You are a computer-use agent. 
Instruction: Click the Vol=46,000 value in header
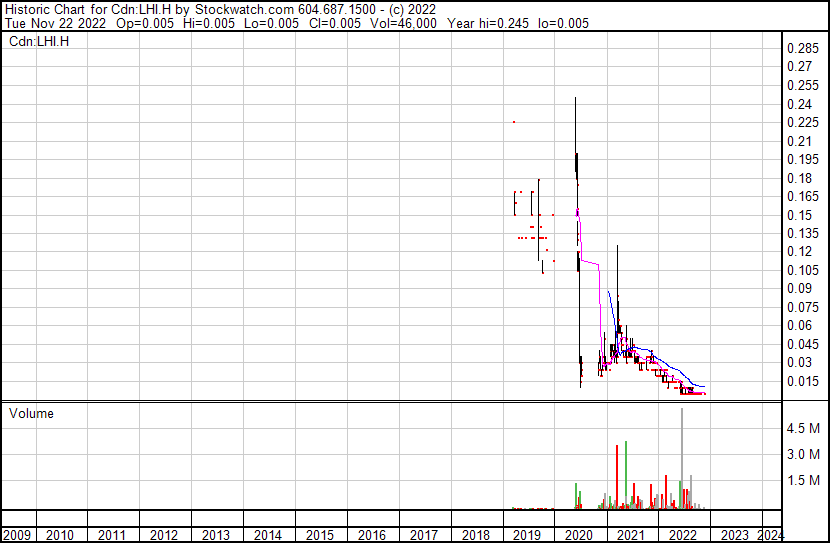coord(403,23)
